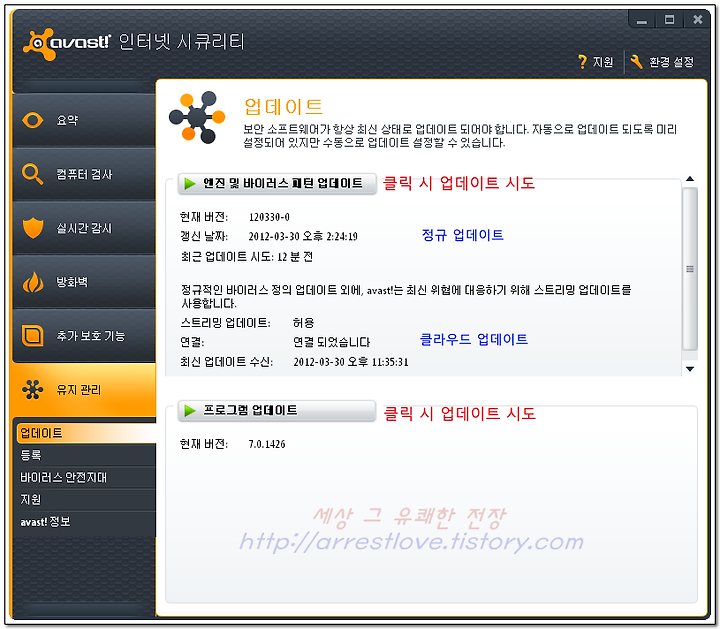Click scrollbar up arrow in update panel
This screenshot has height=629, width=720.
690,179
